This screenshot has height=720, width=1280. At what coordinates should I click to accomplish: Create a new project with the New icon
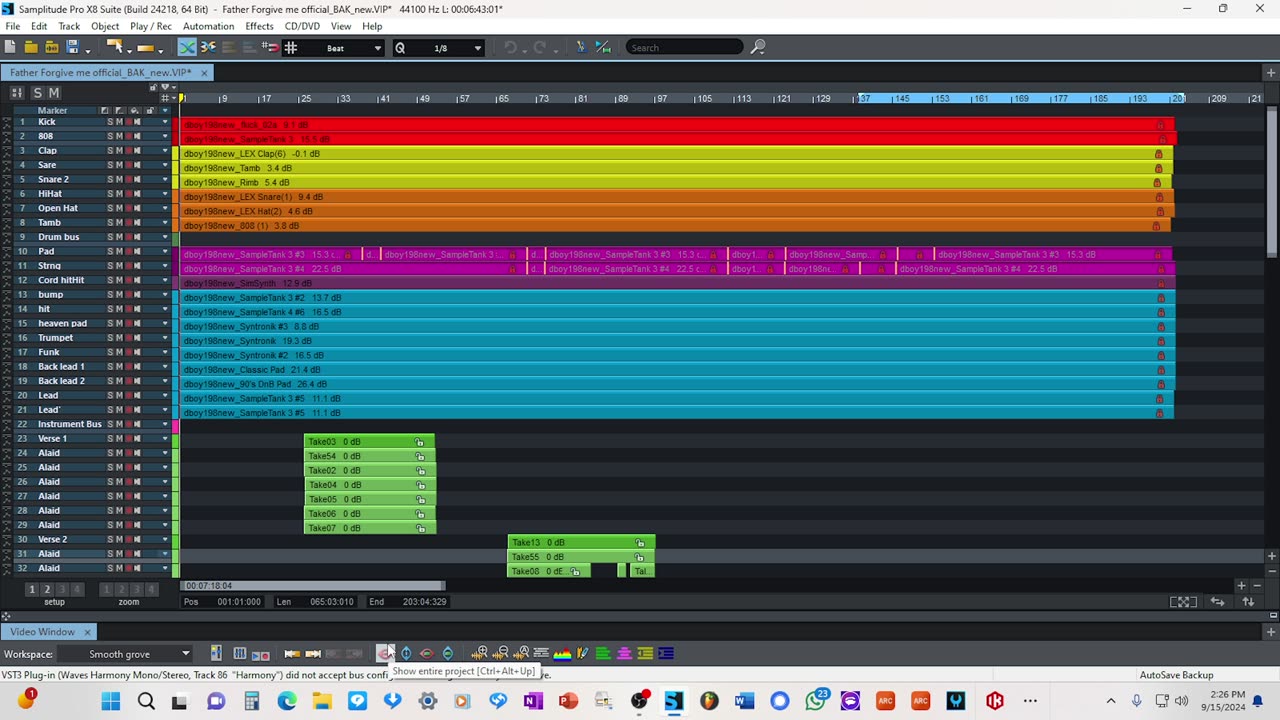tap(10, 47)
